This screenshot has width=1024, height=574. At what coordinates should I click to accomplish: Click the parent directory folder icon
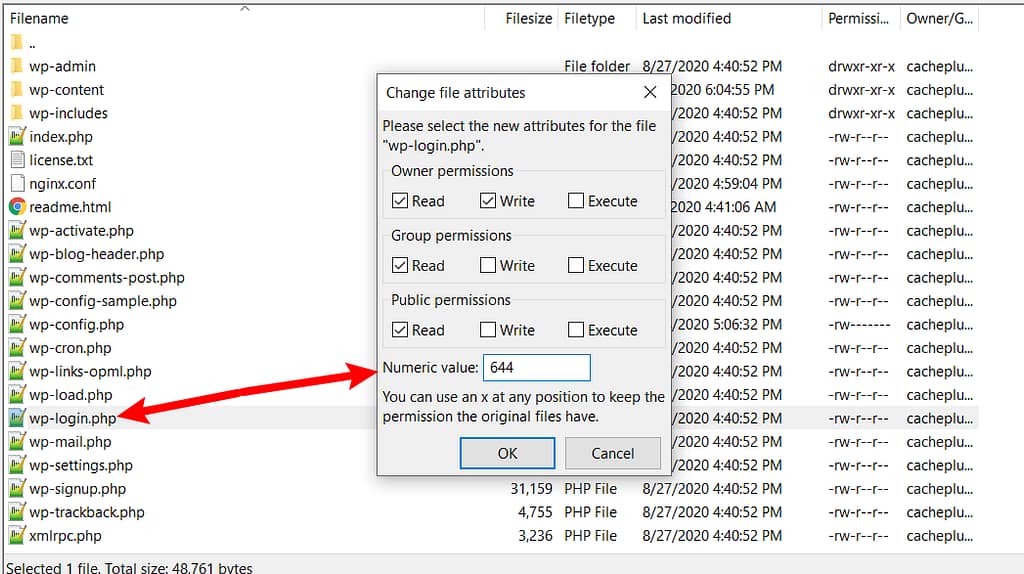pyautogui.click(x=16, y=43)
